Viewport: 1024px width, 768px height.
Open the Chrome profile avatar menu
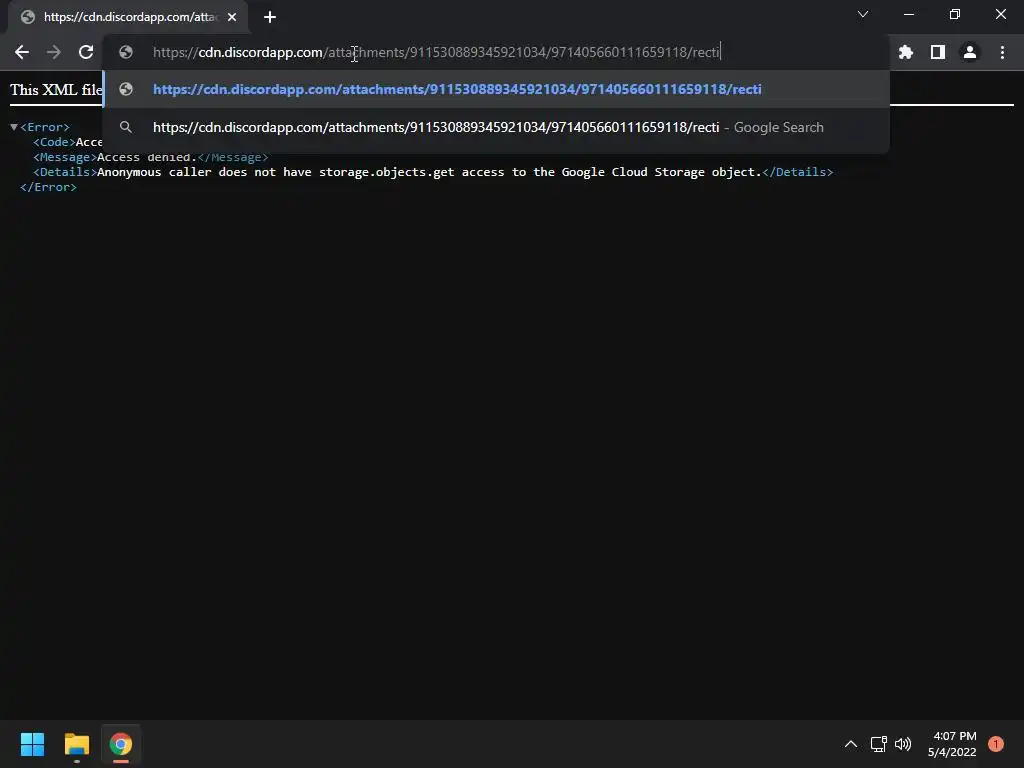tap(969, 52)
